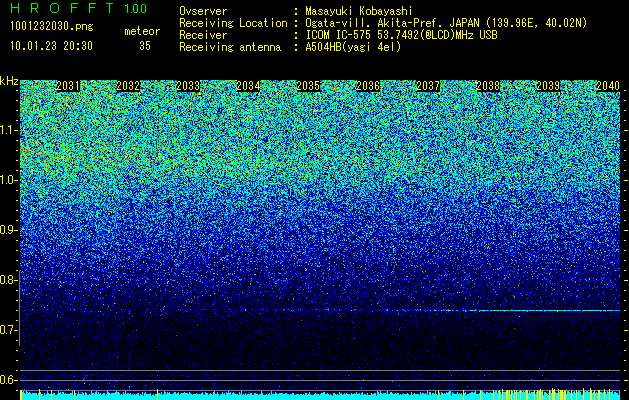Click the 1.1 kHz axis tick label
This screenshot has width=629, height=400.
8,130
